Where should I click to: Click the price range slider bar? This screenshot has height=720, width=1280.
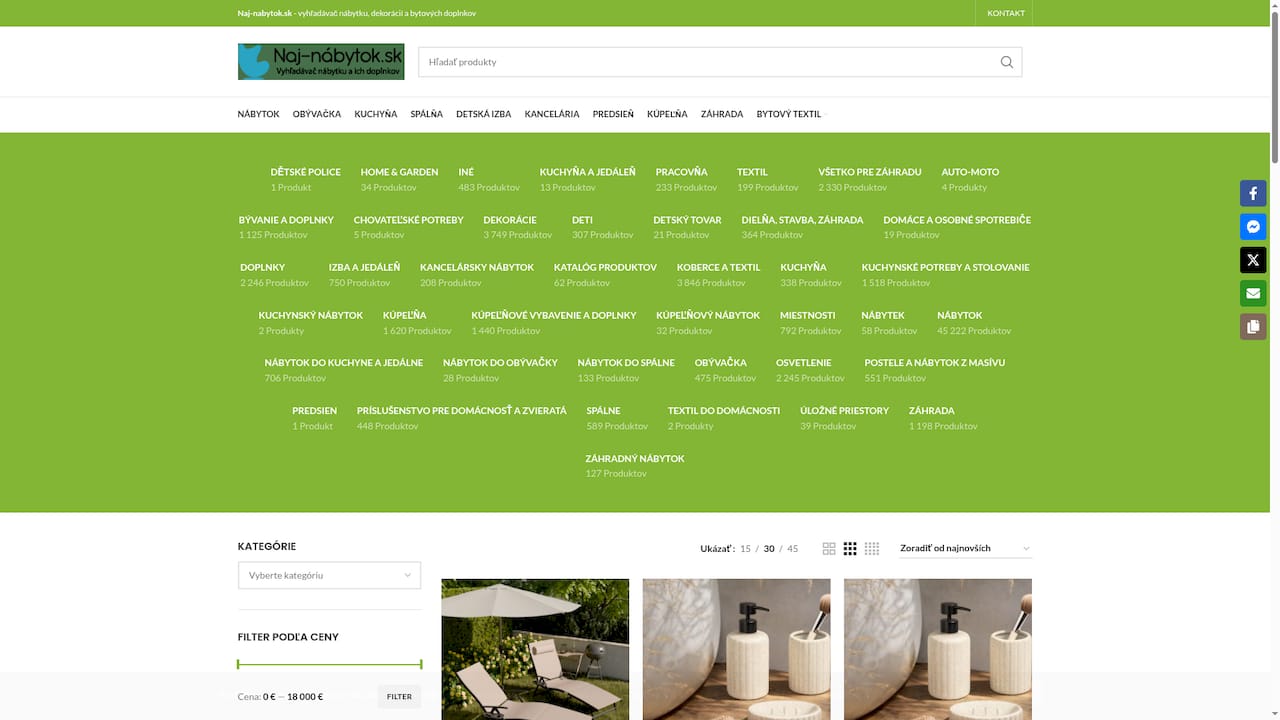click(x=329, y=664)
